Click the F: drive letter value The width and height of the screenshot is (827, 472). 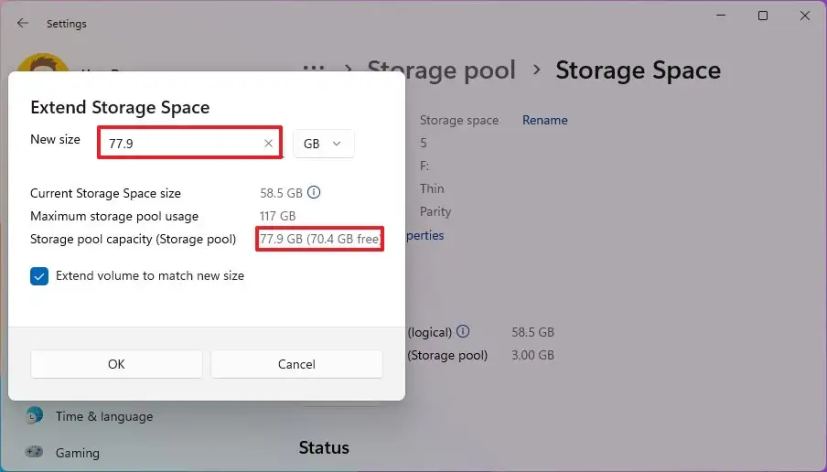(x=425, y=166)
